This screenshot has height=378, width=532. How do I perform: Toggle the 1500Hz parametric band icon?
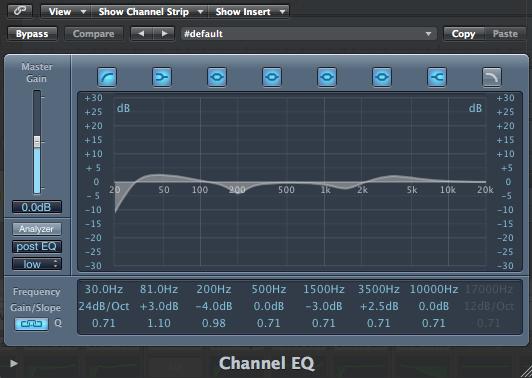[327, 77]
